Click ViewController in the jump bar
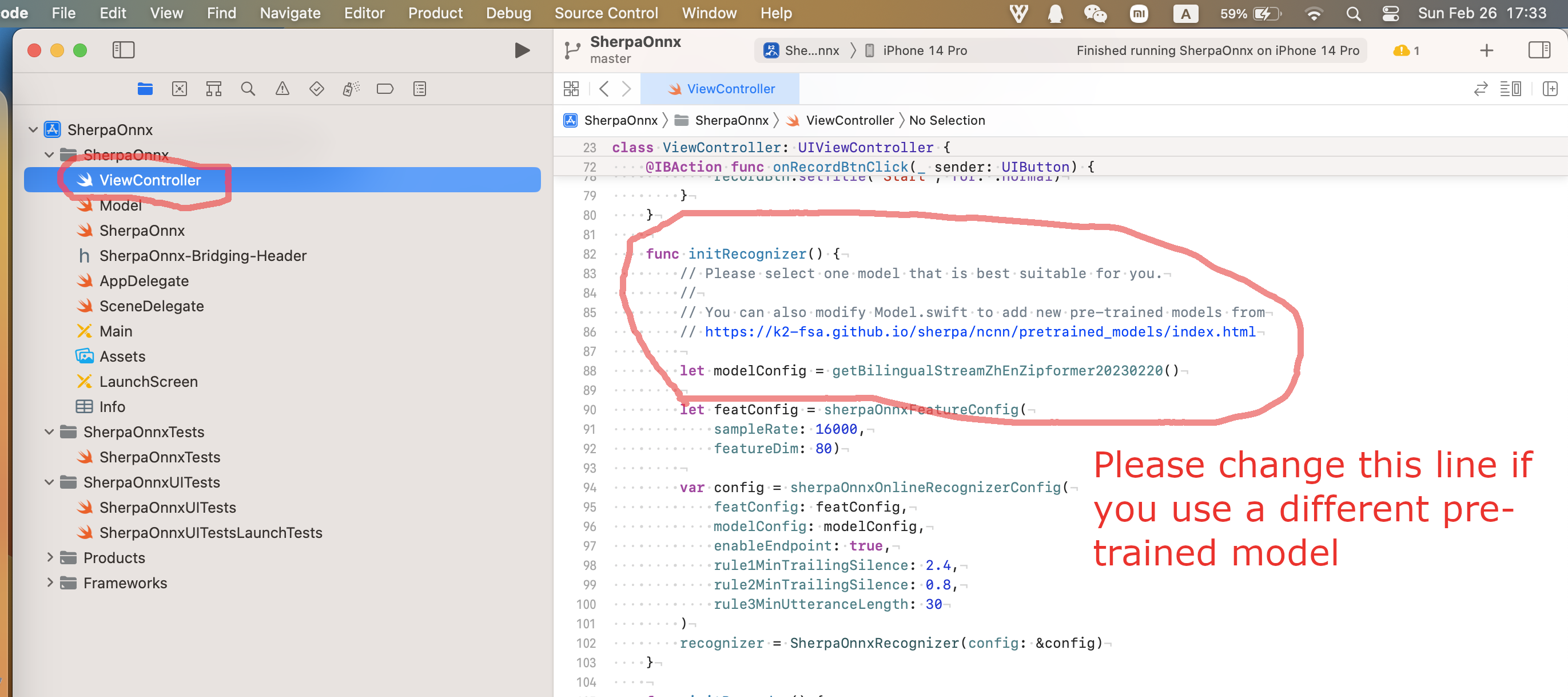The height and width of the screenshot is (697, 1568). click(841, 121)
